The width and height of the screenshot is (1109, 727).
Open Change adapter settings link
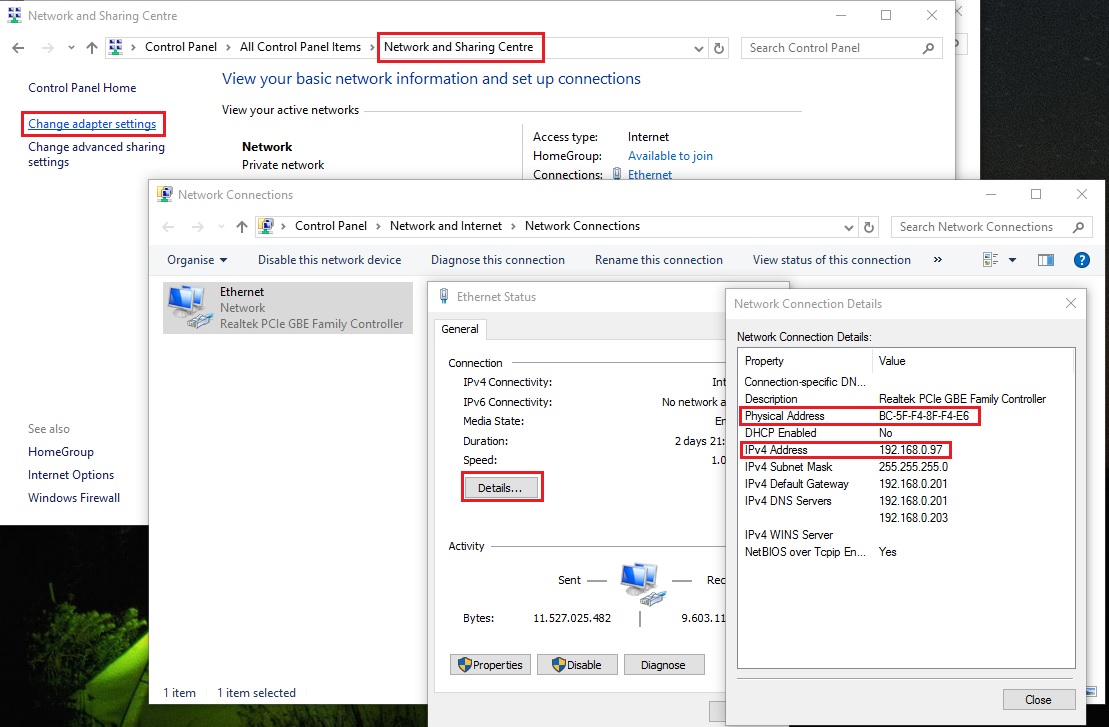click(x=92, y=124)
